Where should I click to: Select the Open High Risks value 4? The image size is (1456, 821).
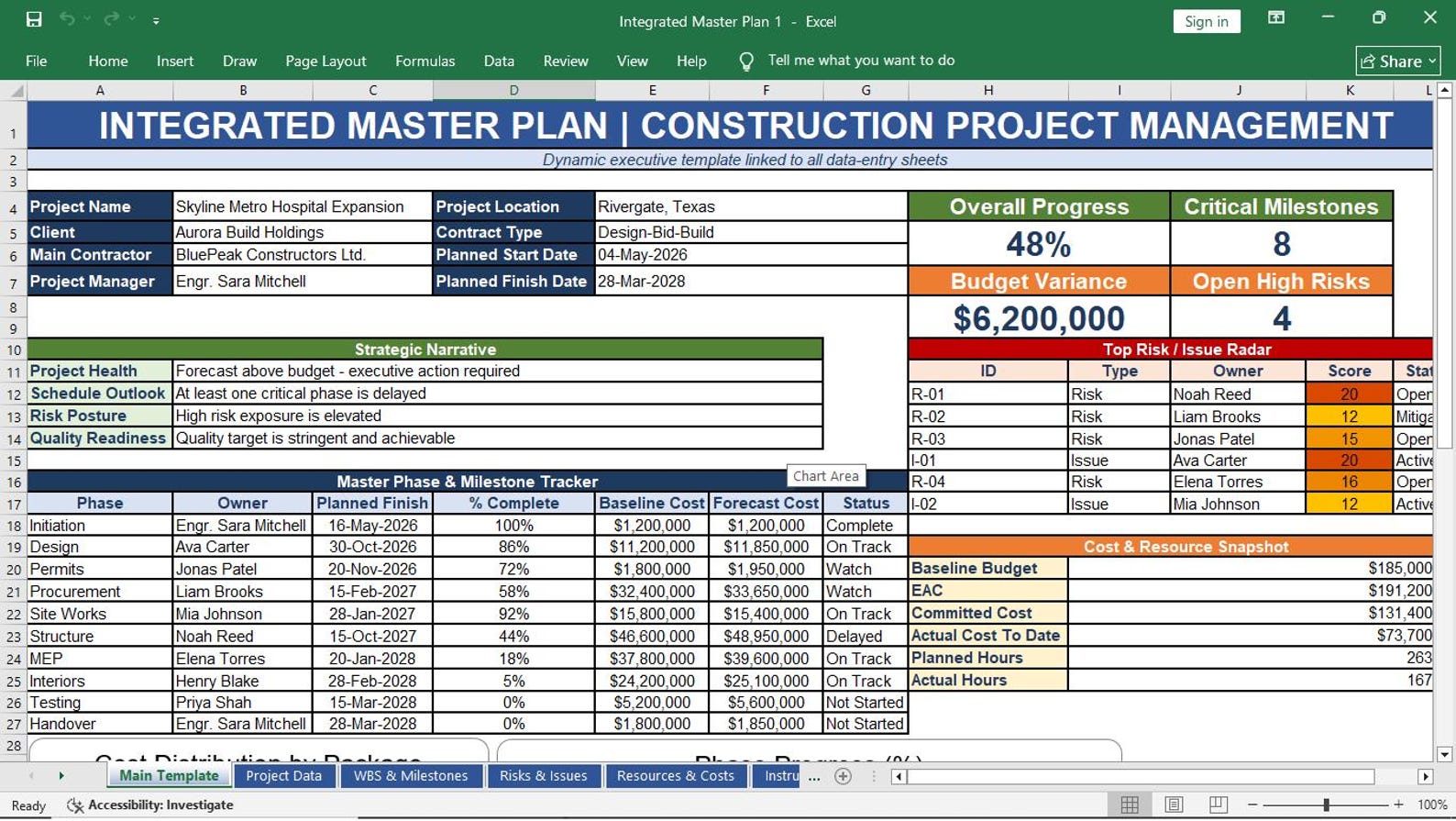(x=1281, y=318)
